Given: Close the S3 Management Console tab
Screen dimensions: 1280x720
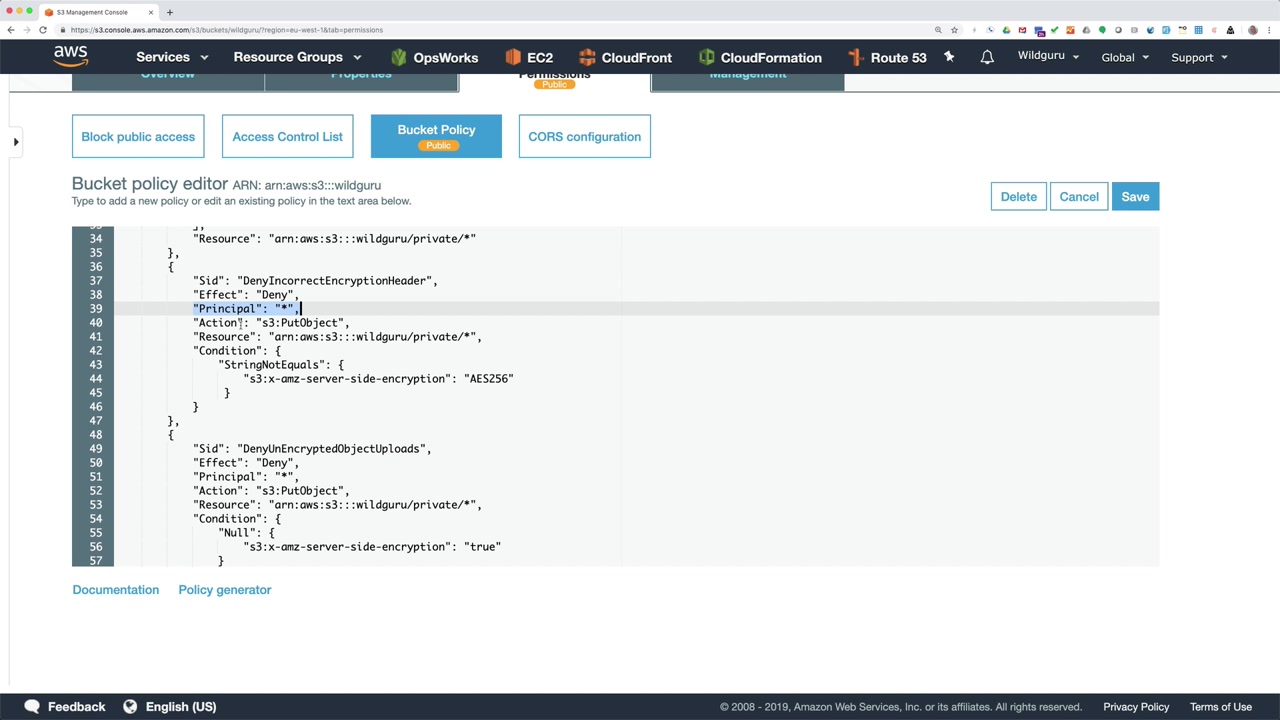Looking at the screenshot, I should [151, 12].
